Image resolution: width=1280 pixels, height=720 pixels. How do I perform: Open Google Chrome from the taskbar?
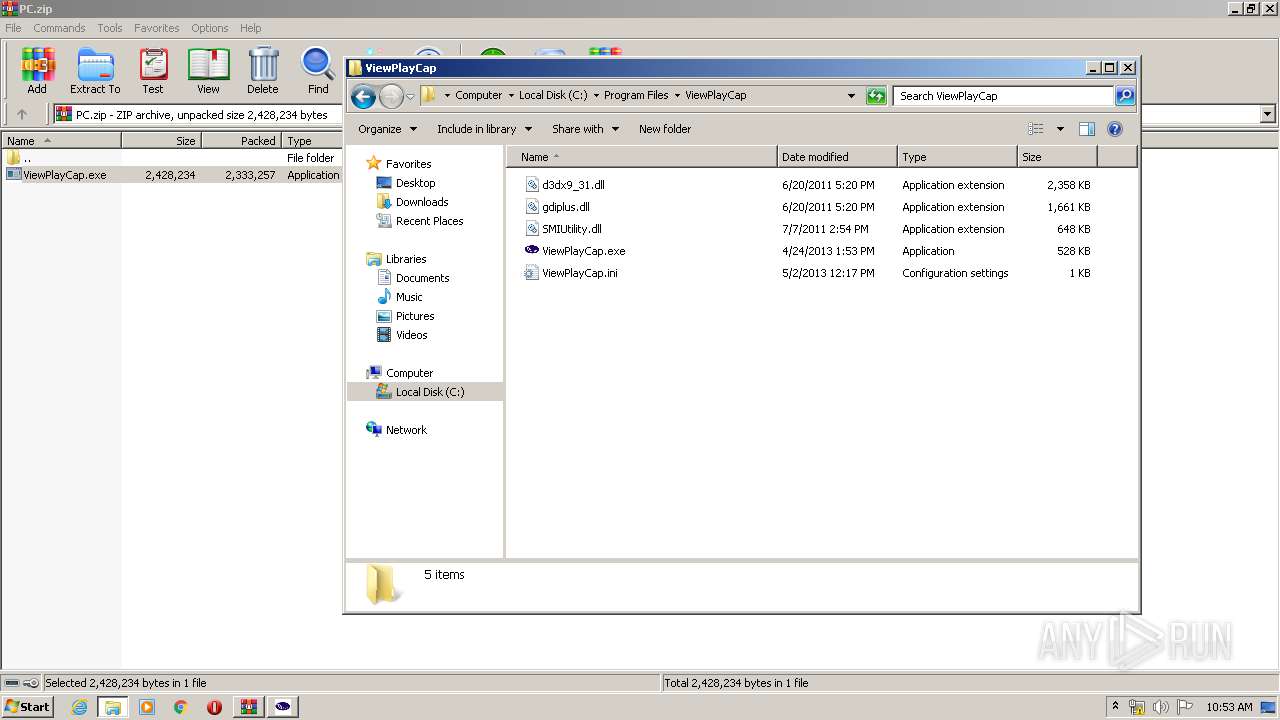click(181, 707)
